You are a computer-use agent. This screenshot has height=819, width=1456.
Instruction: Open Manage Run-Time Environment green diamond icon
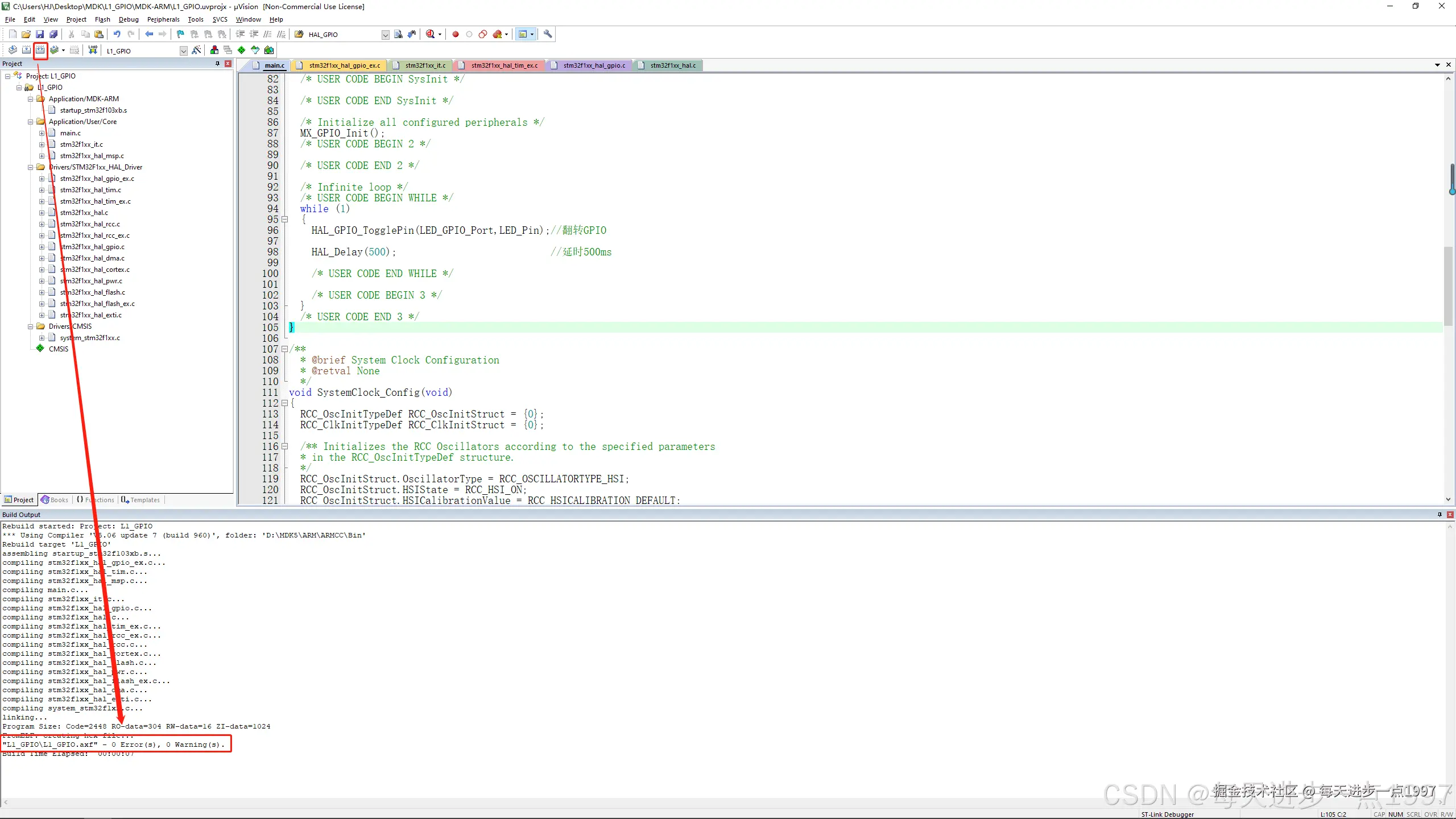coord(241,50)
